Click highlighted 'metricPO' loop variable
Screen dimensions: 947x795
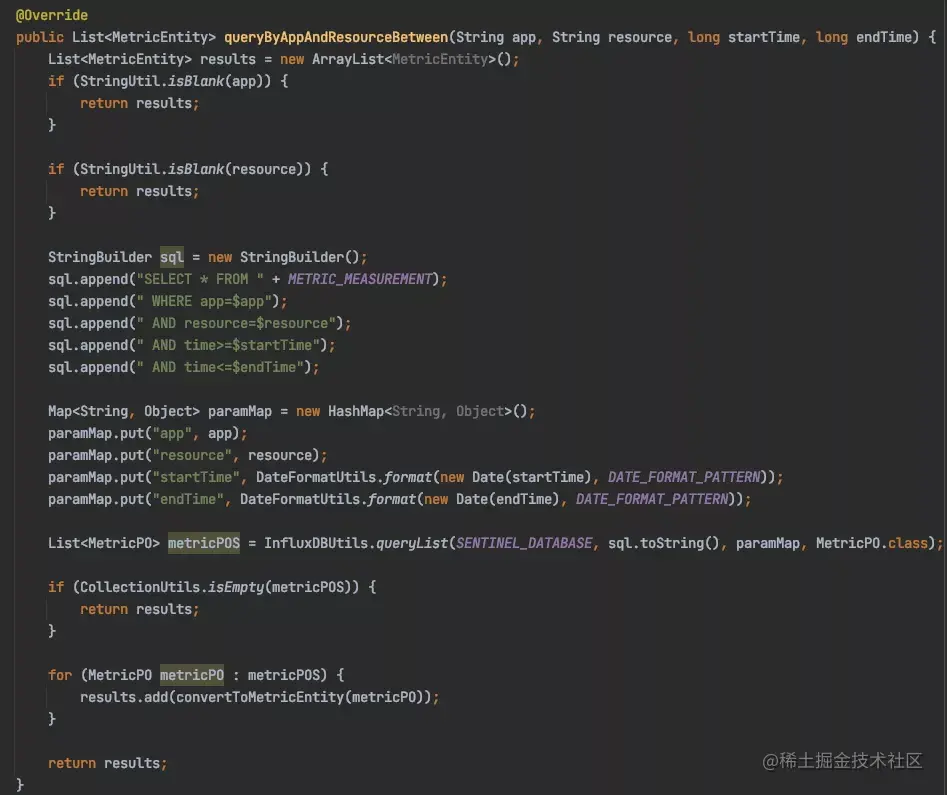pyautogui.click(x=191, y=675)
